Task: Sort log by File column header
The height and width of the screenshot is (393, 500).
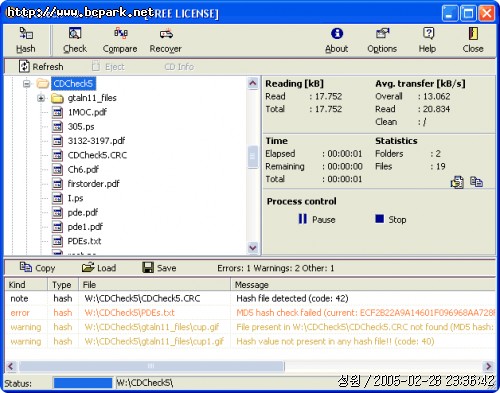Action: point(154,285)
